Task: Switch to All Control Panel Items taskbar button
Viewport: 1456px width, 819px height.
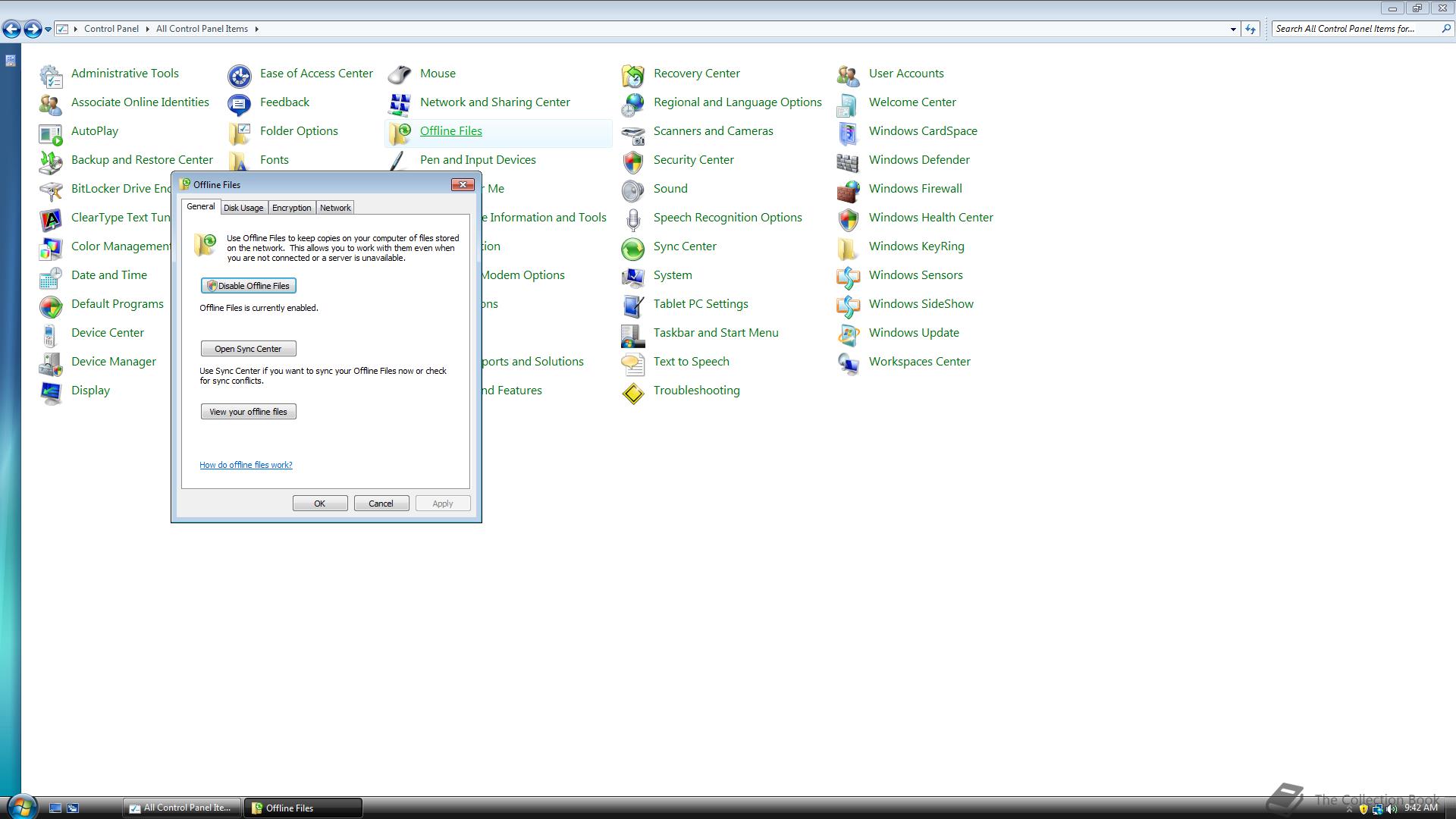Action: (x=182, y=808)
